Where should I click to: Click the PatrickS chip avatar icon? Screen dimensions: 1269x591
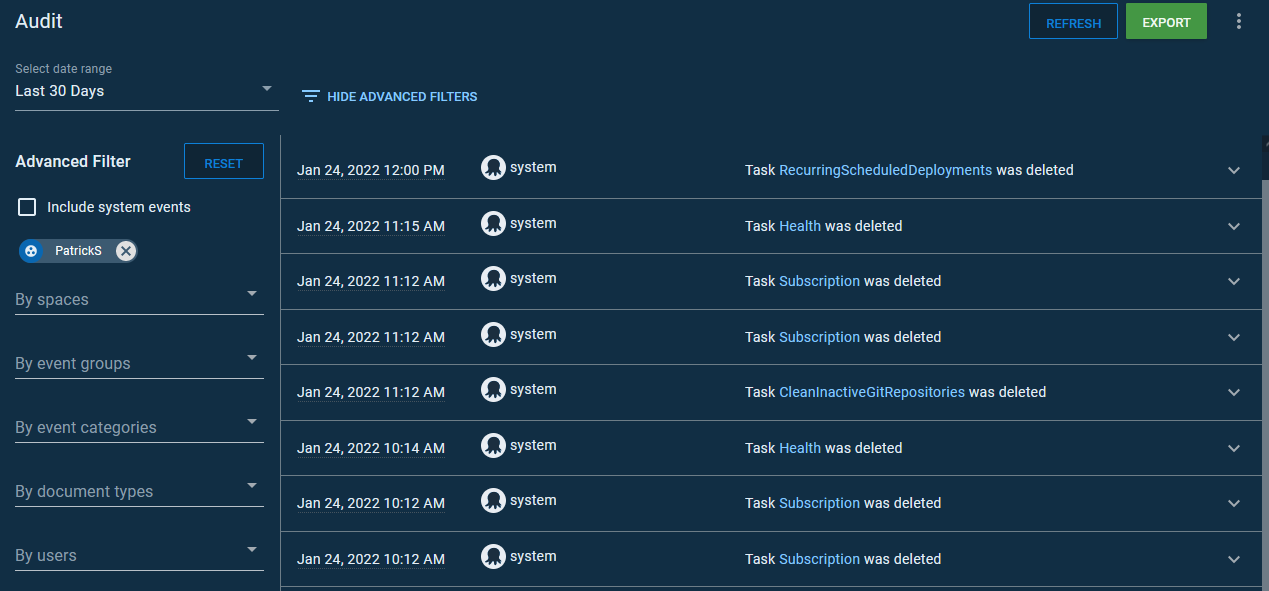click(x=31, y=251)
